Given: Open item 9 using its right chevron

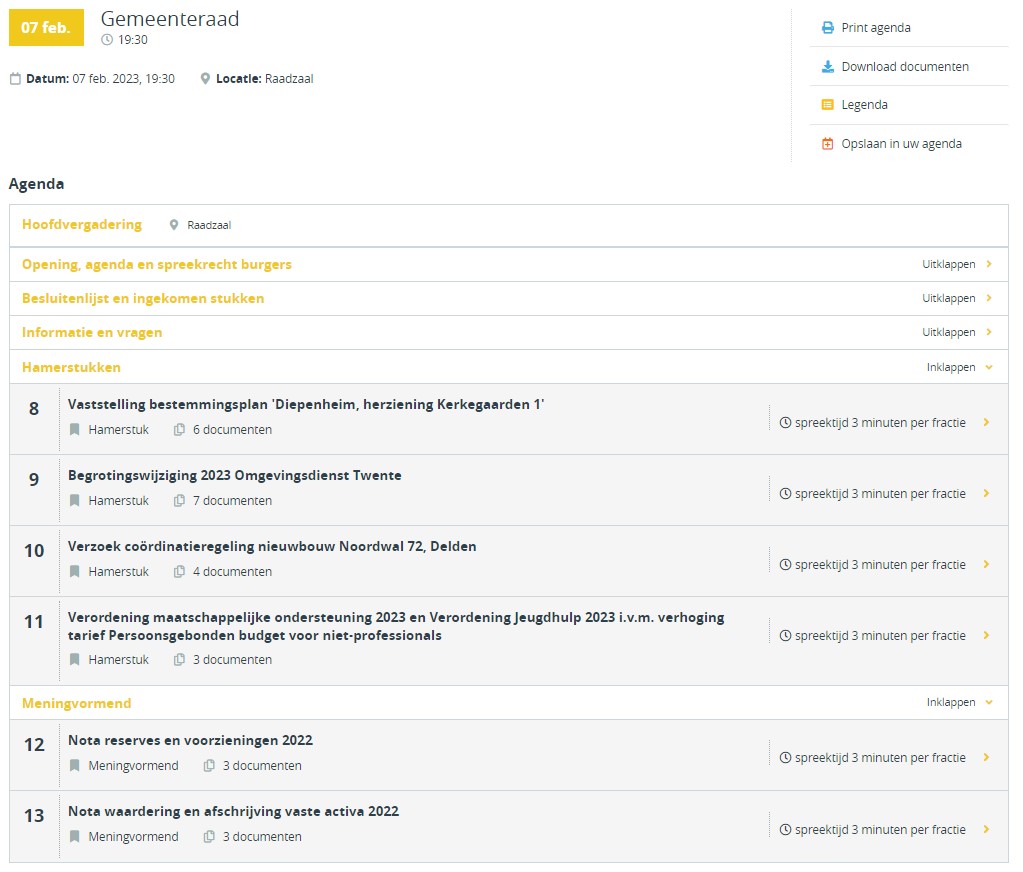Looking at the screenshot, I should click(986, 494).
